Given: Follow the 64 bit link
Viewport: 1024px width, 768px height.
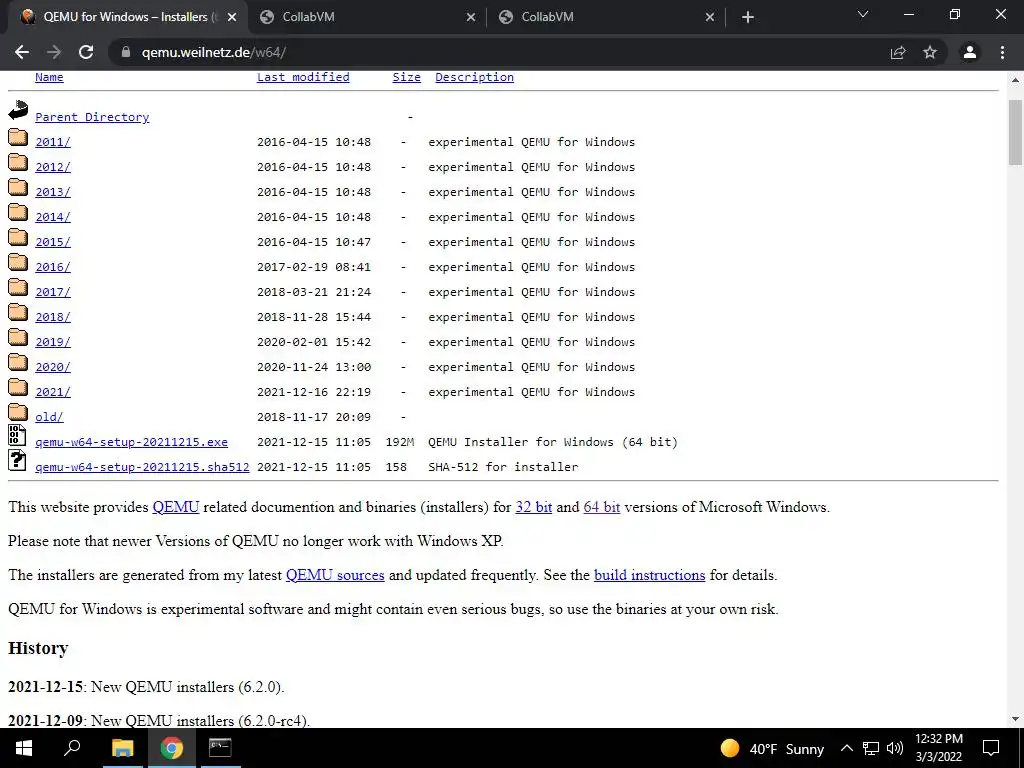Looking at the screenshot, I should click(x=601, y=507).
